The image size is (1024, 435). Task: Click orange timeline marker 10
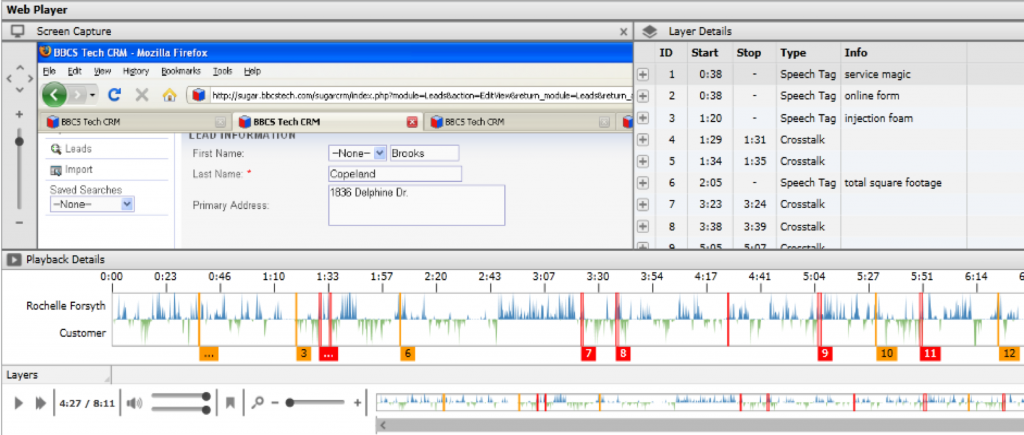tap(887, 354)
